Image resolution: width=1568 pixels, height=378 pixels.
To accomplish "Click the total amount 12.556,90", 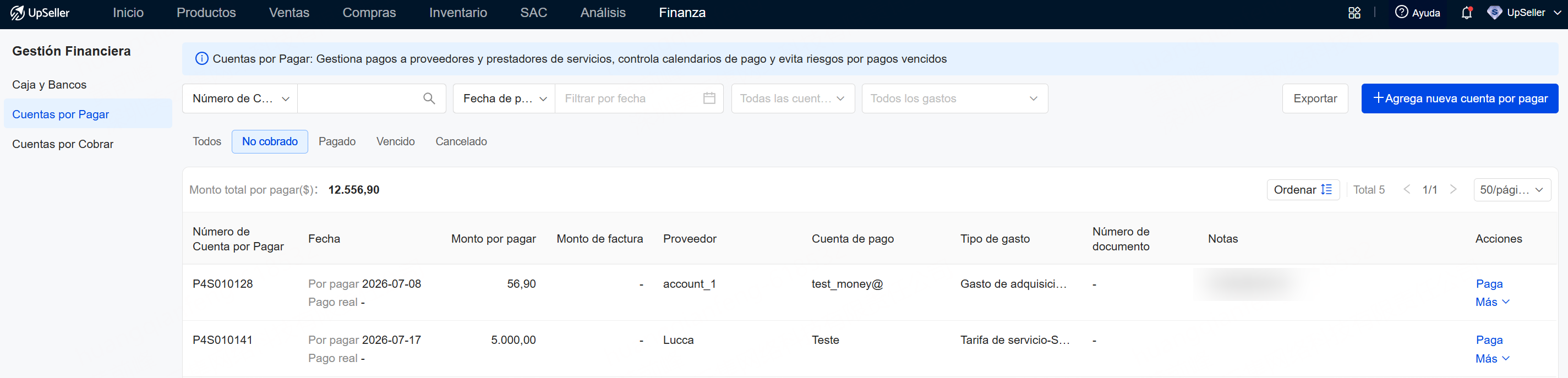I will click(354, 190).
